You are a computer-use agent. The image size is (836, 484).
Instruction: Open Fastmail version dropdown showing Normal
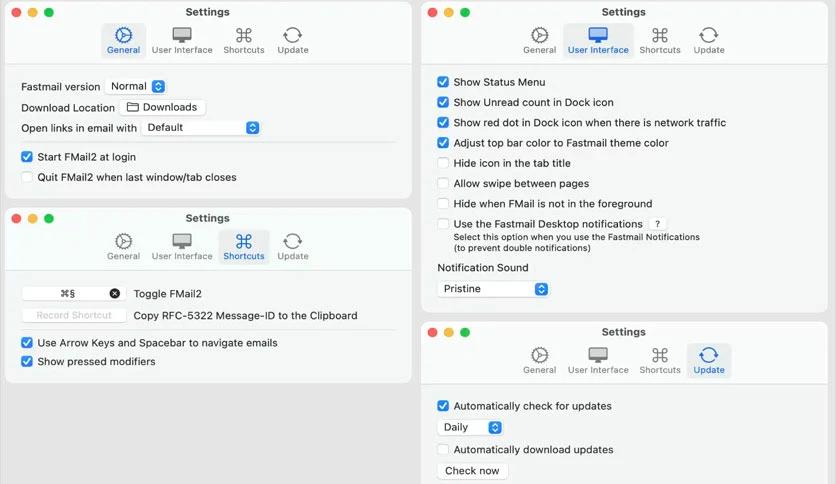(x=135, y=86)
